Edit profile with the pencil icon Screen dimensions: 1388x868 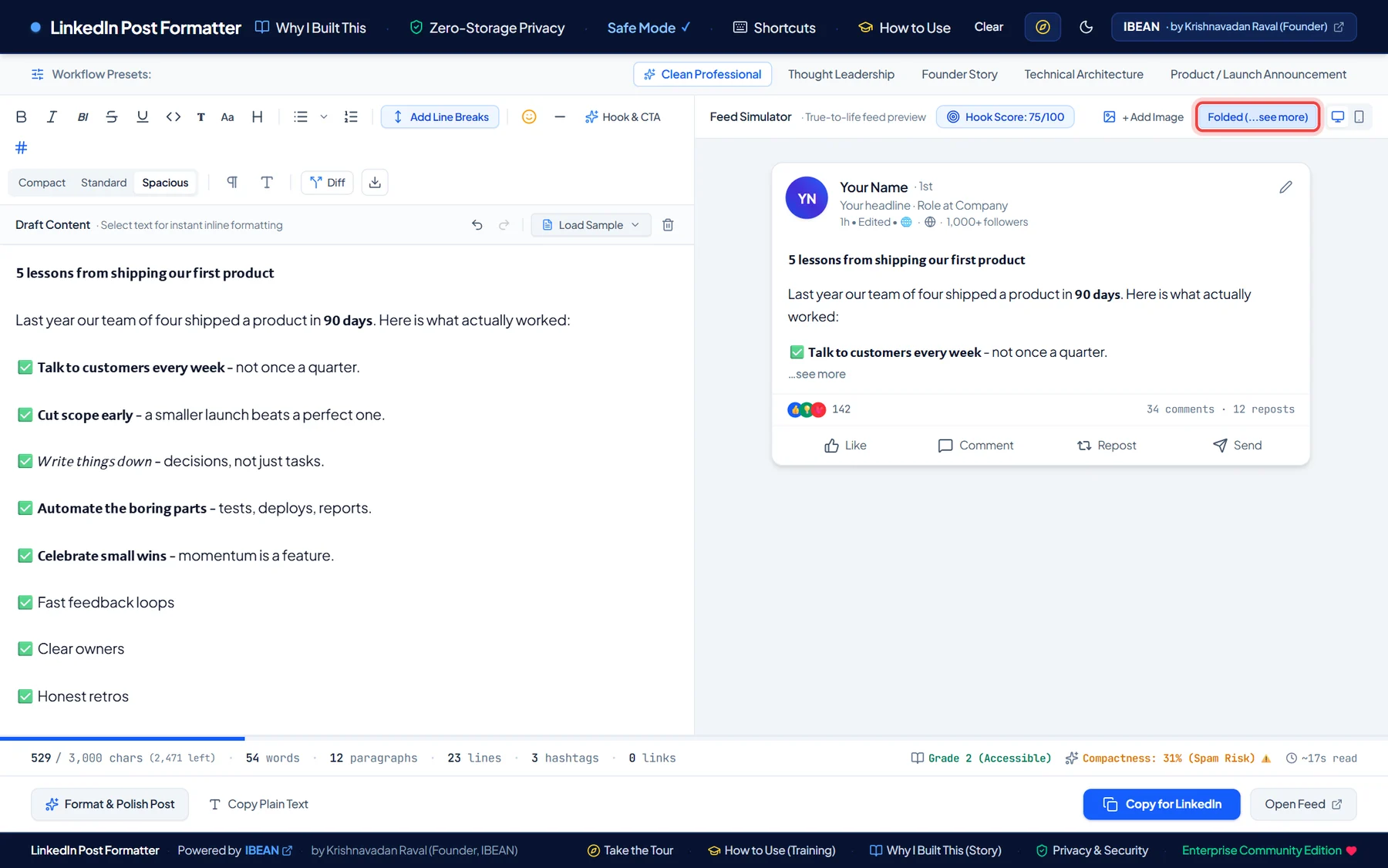[x=1285, y=187]
